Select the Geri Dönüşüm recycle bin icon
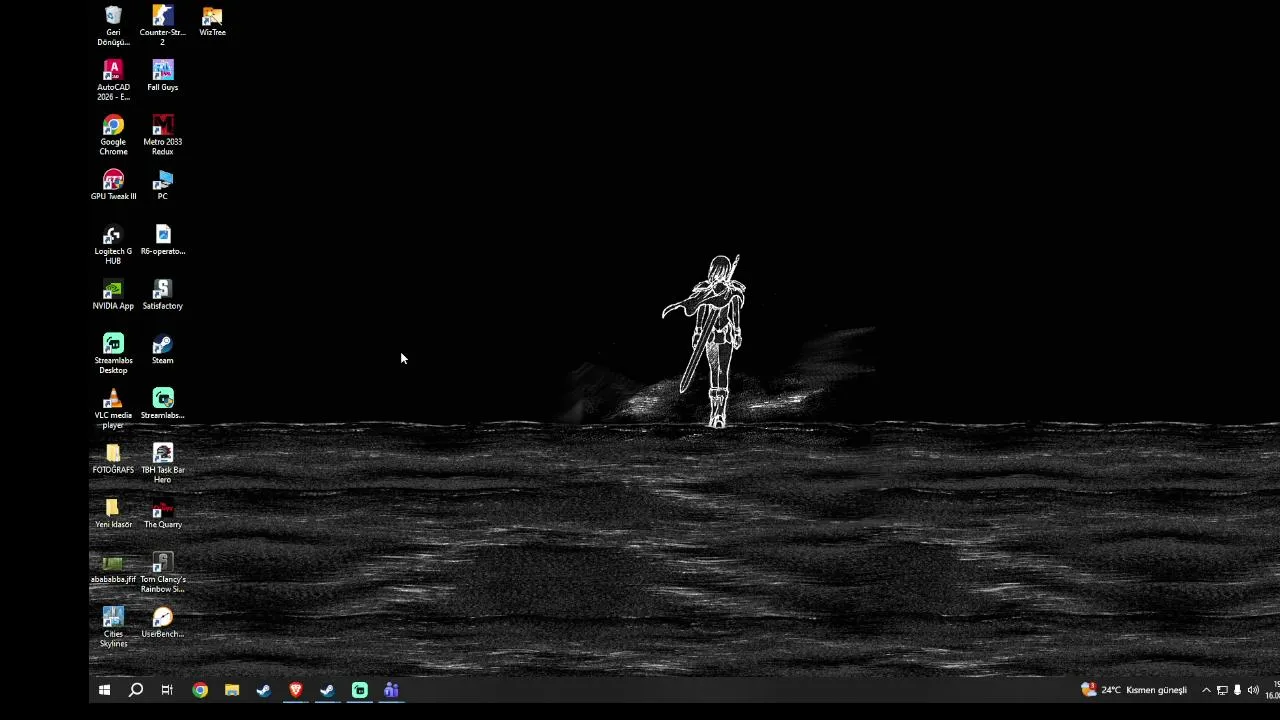This screenshot has width=1280, height=720. 113,25
